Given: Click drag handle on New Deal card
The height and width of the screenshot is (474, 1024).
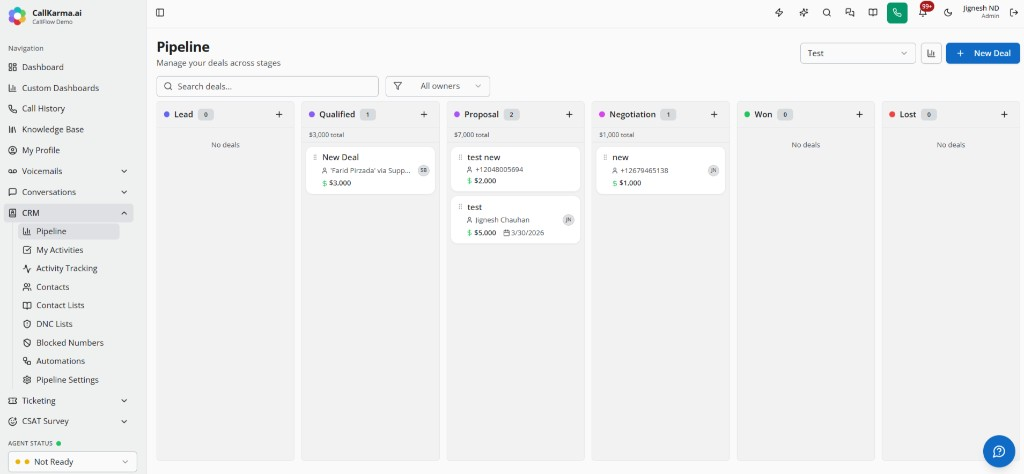Looking at the screenshot, I should [315, 157].
